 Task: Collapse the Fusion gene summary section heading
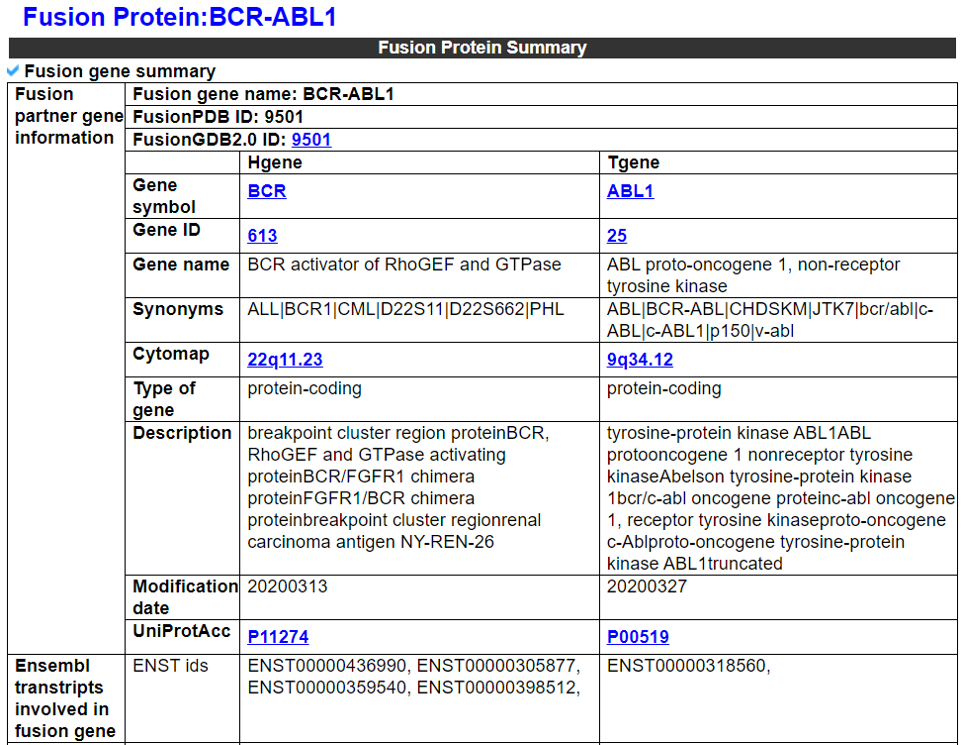(x=119, y=72)
